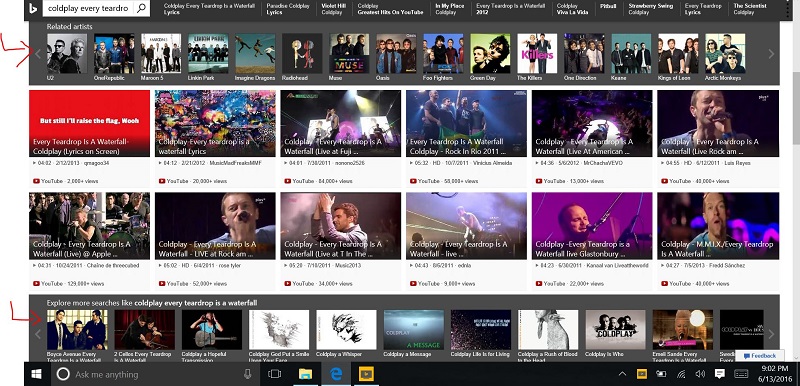800x386 pixels.
Task: Open the Radiohead artist thumbnail
Action: click(x=302, y=54)
